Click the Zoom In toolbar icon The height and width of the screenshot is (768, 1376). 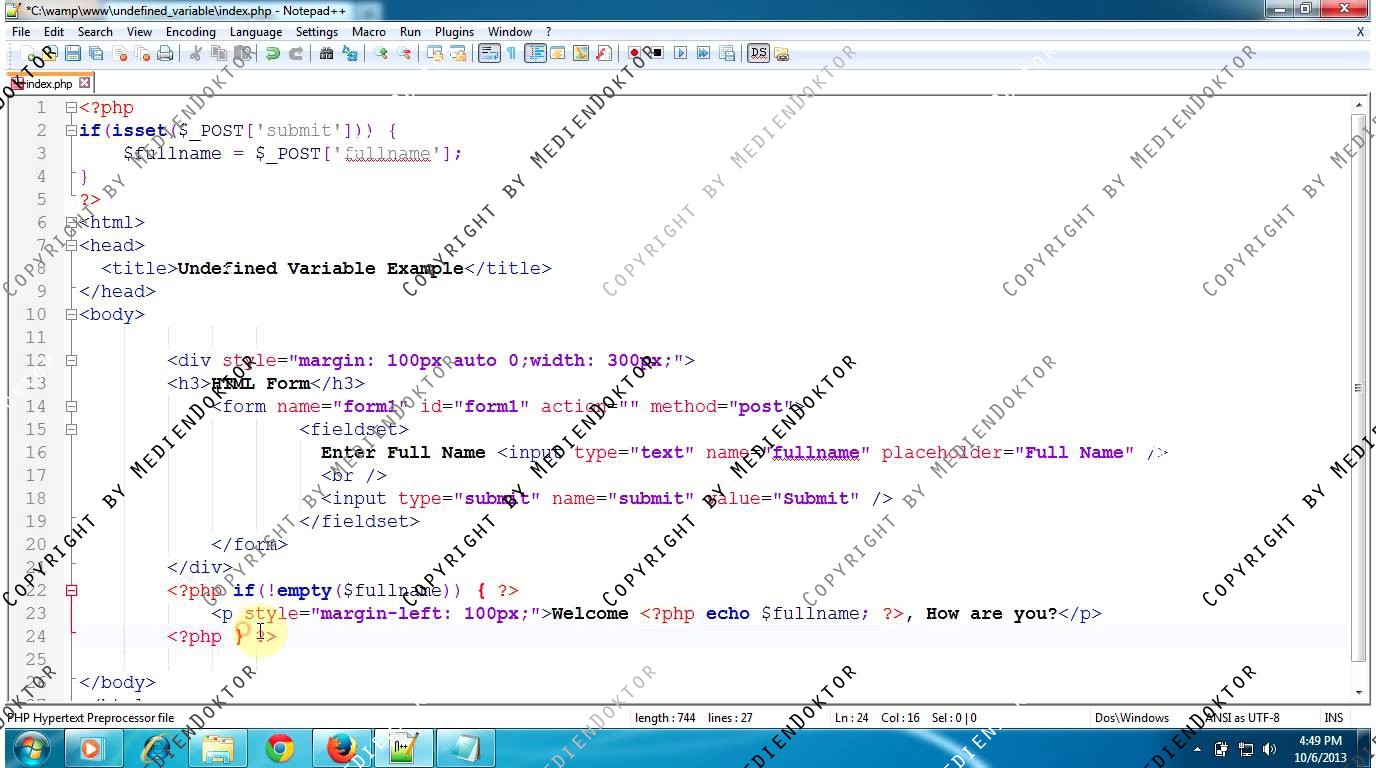coord(381,54)
